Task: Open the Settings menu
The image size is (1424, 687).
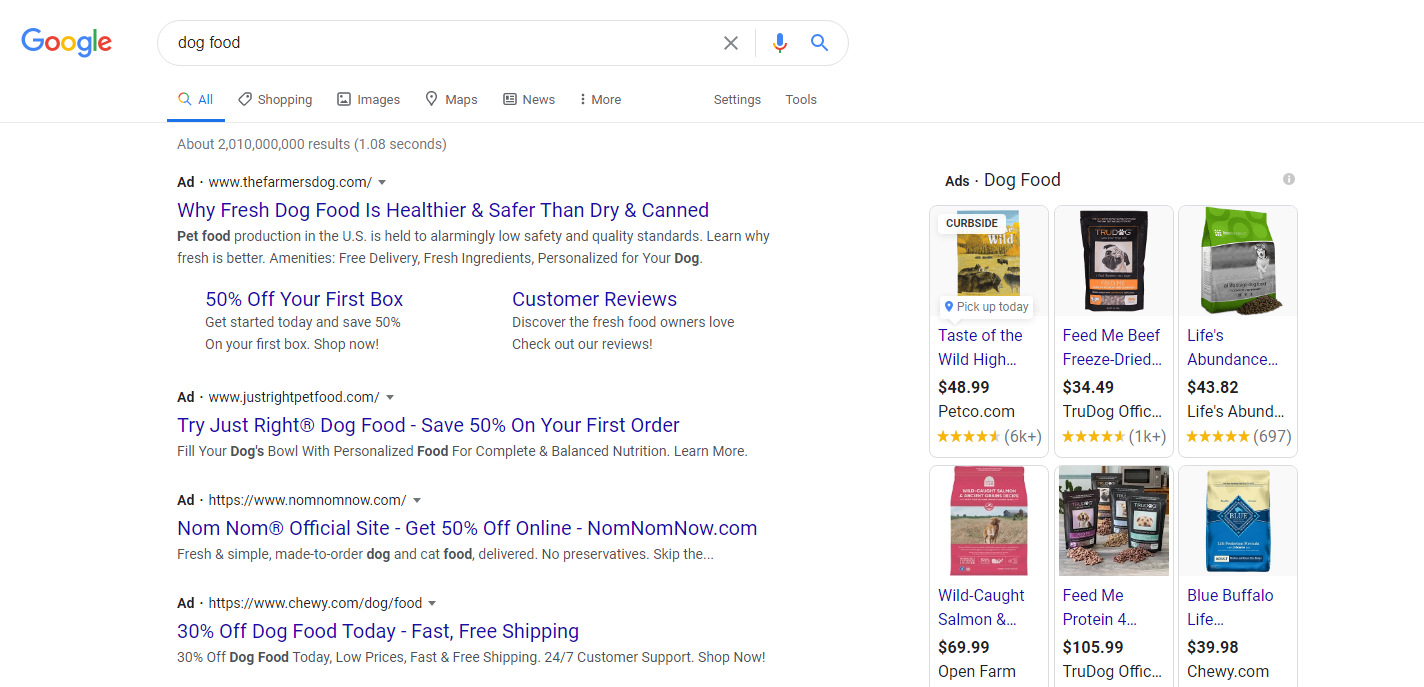Action: click(737, 99)
